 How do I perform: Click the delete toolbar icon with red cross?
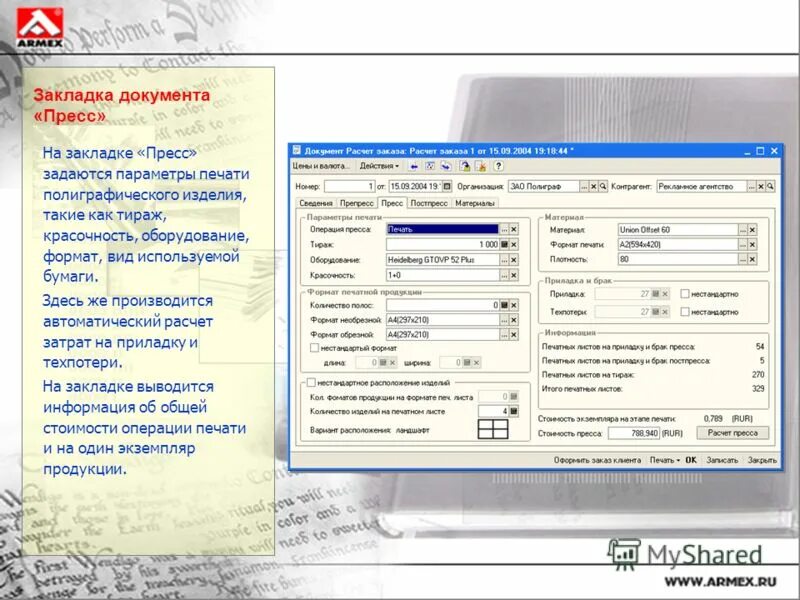481,166
